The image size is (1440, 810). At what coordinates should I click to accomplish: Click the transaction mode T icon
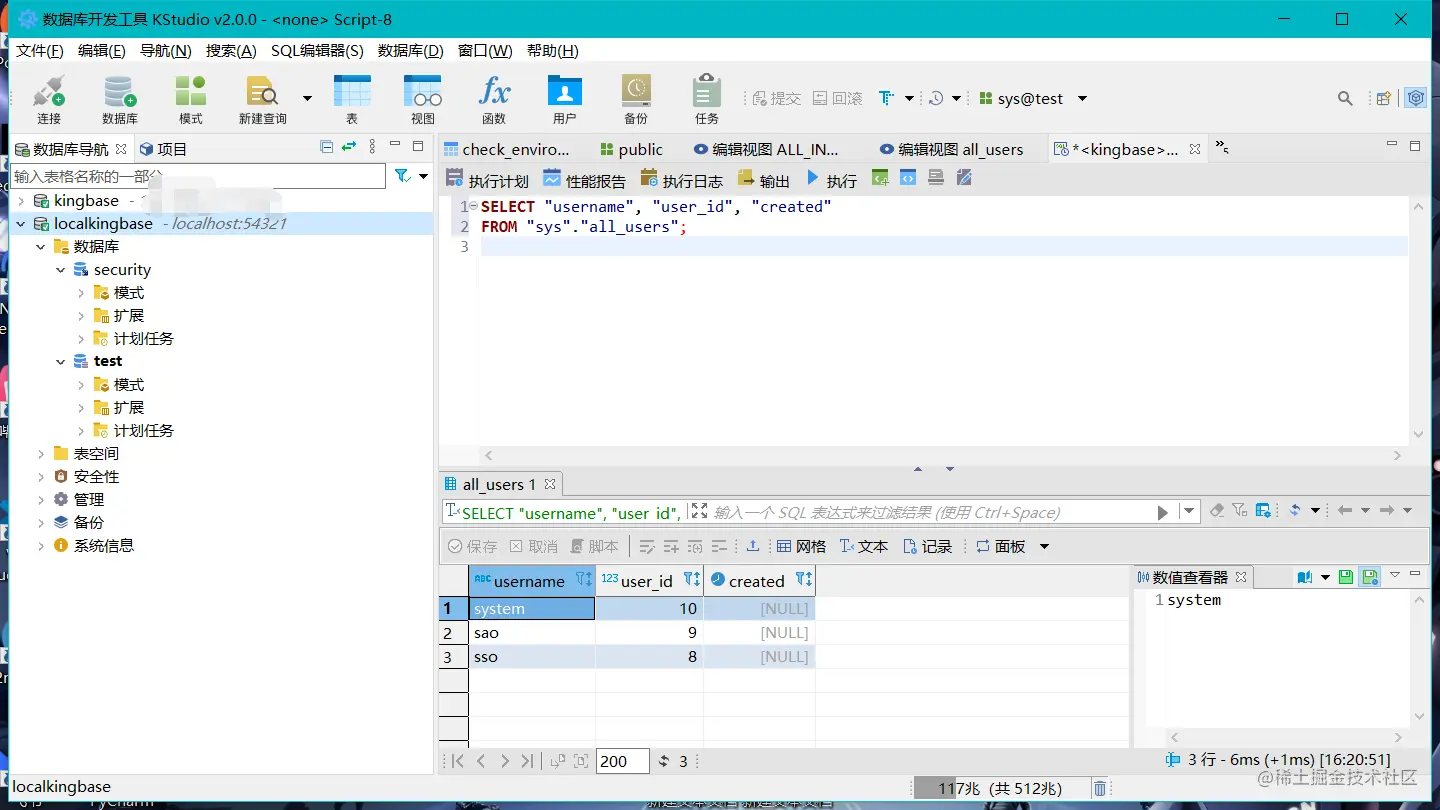tap(886, 98)
